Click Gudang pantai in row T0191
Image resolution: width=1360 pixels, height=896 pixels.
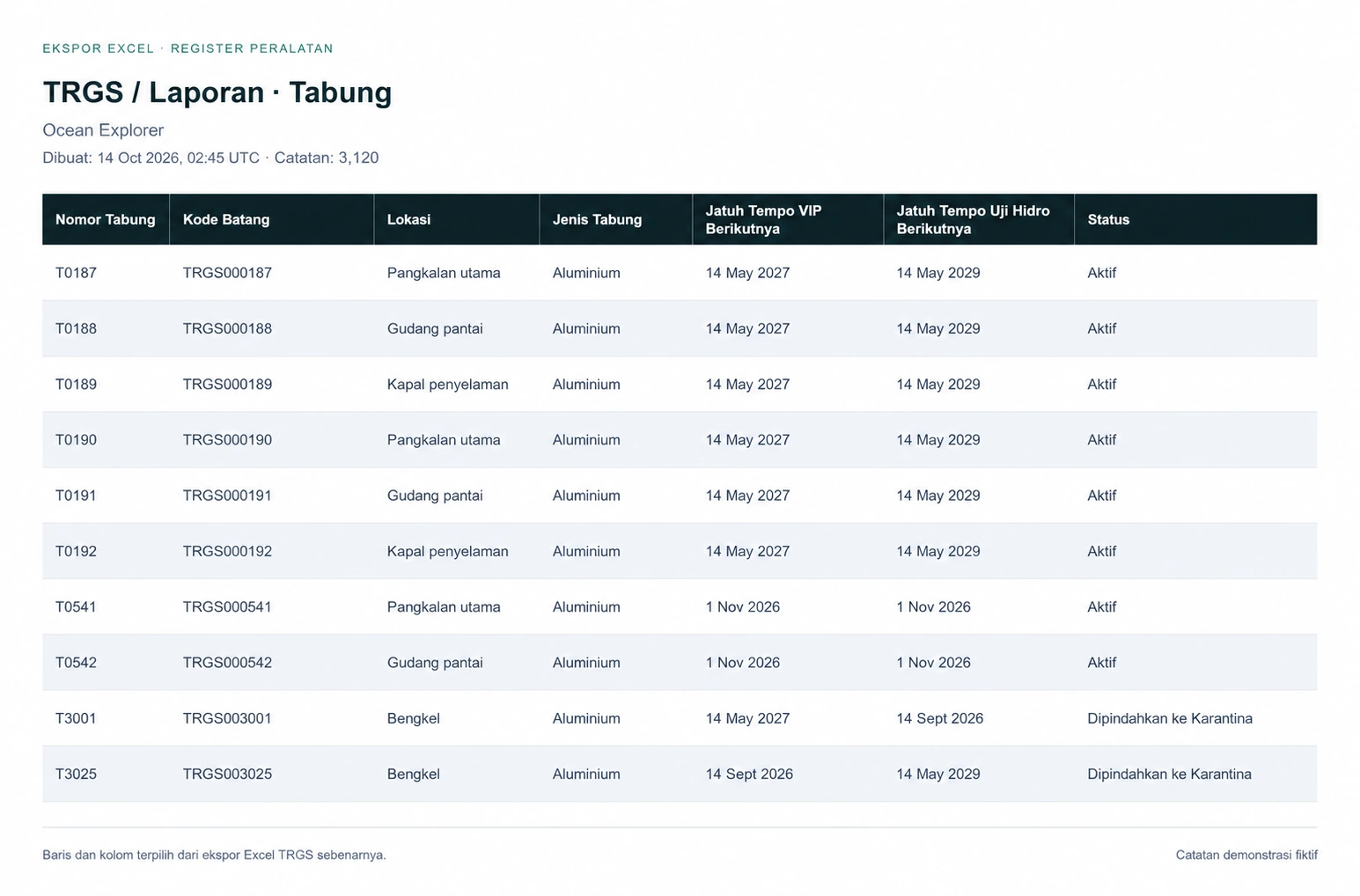[x=435, y=496]
